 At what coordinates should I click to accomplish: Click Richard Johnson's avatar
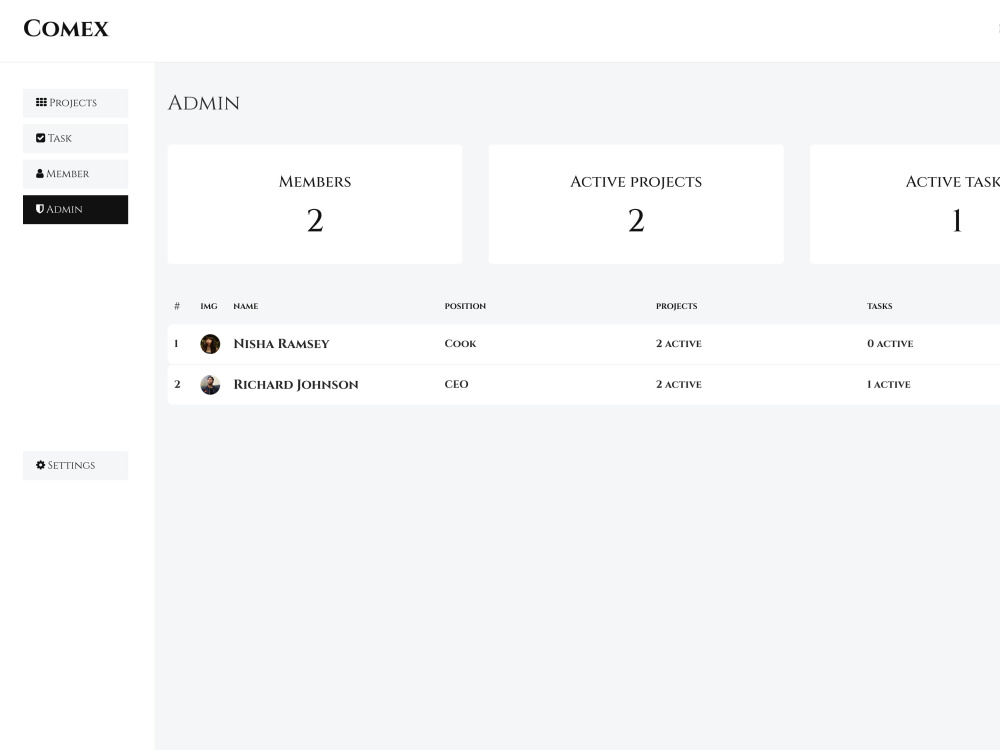coord(210,385)
